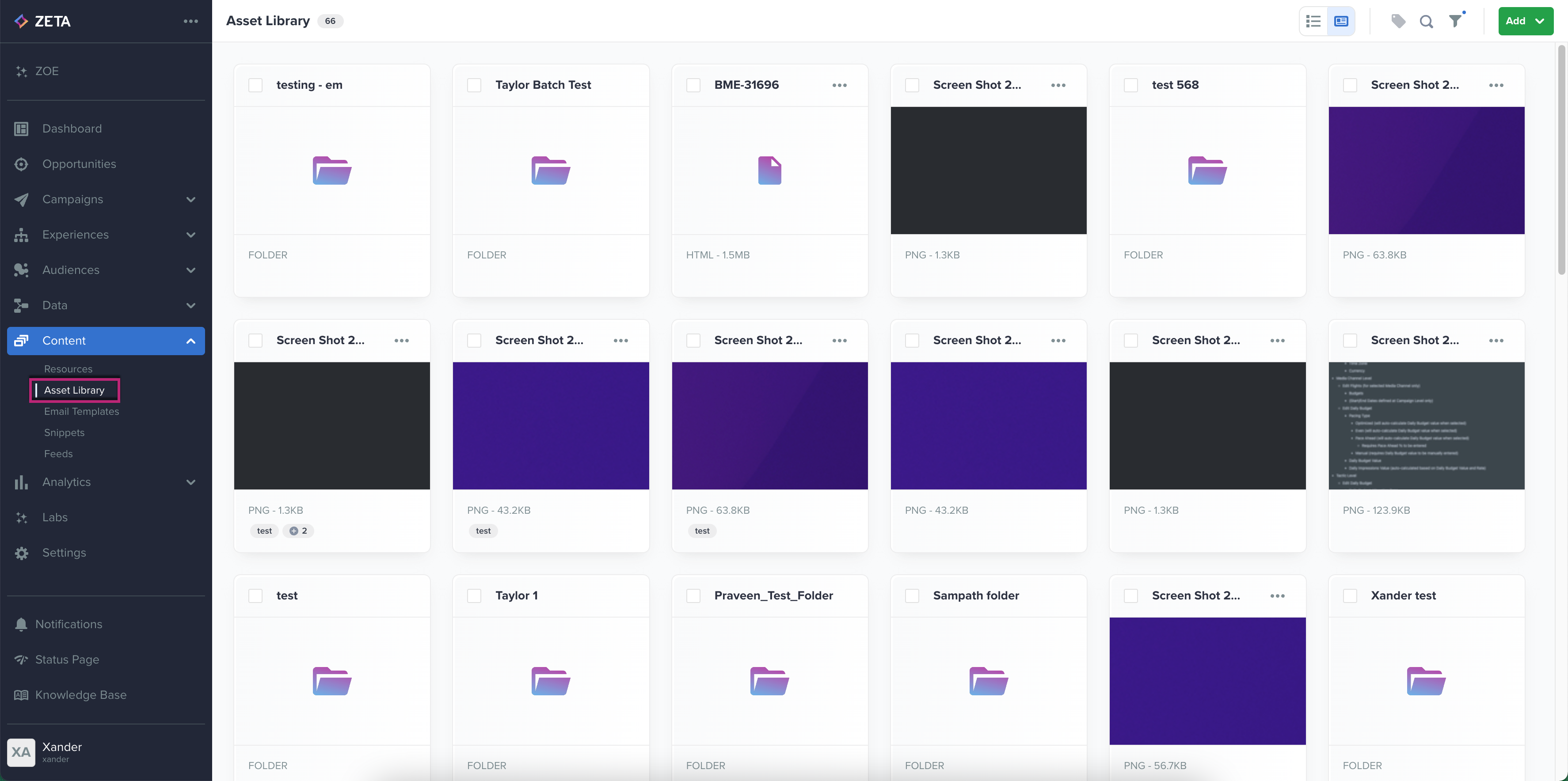The height and width of the screenshot is (781, 1568).
Task: Open the PNG 123.9KB screenshot thumbnail
Action: pos(1426,425)
